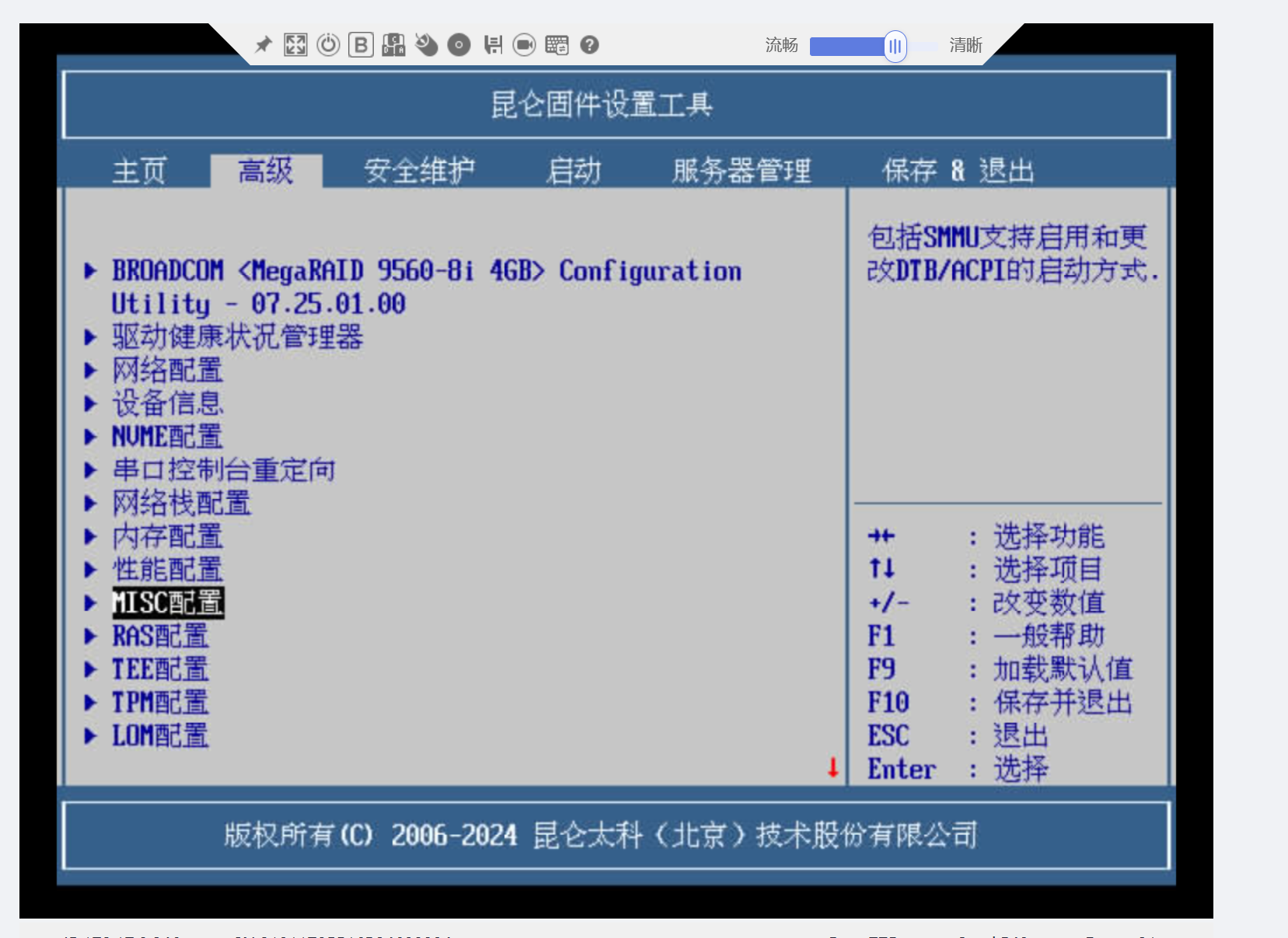
Task: Open the TPM配置 entry
Action: click(x=161, y=703)
